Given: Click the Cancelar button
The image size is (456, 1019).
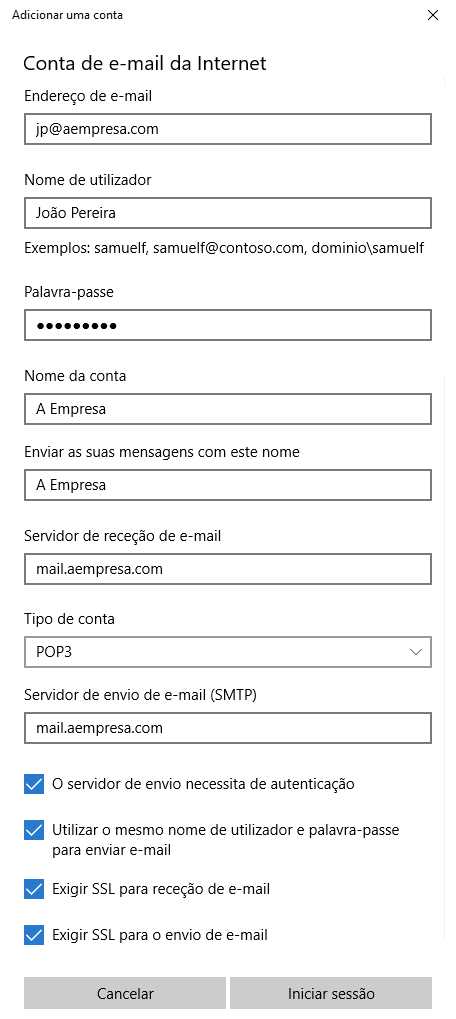Looking at the screenshot, I should (x=125, y=994).
